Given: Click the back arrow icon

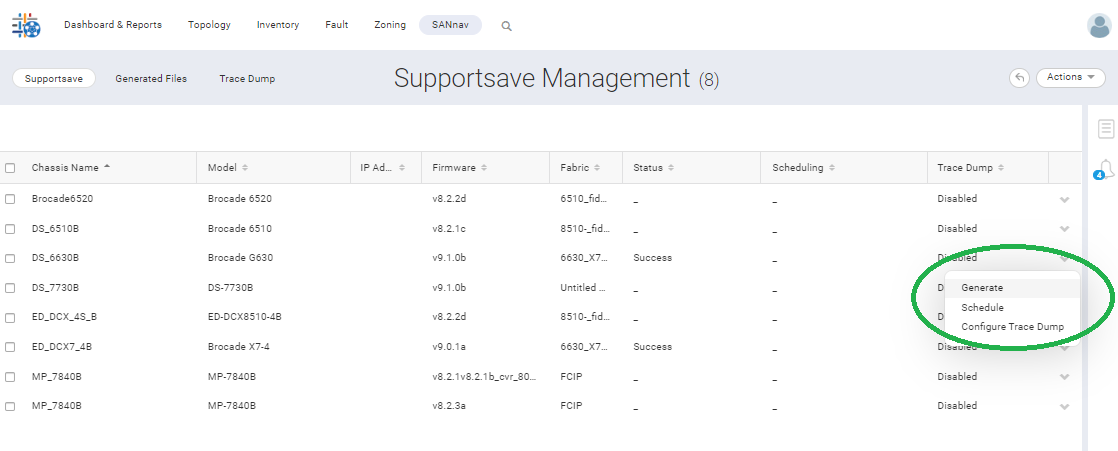Looking at the screenshot, I should 1019,77.
